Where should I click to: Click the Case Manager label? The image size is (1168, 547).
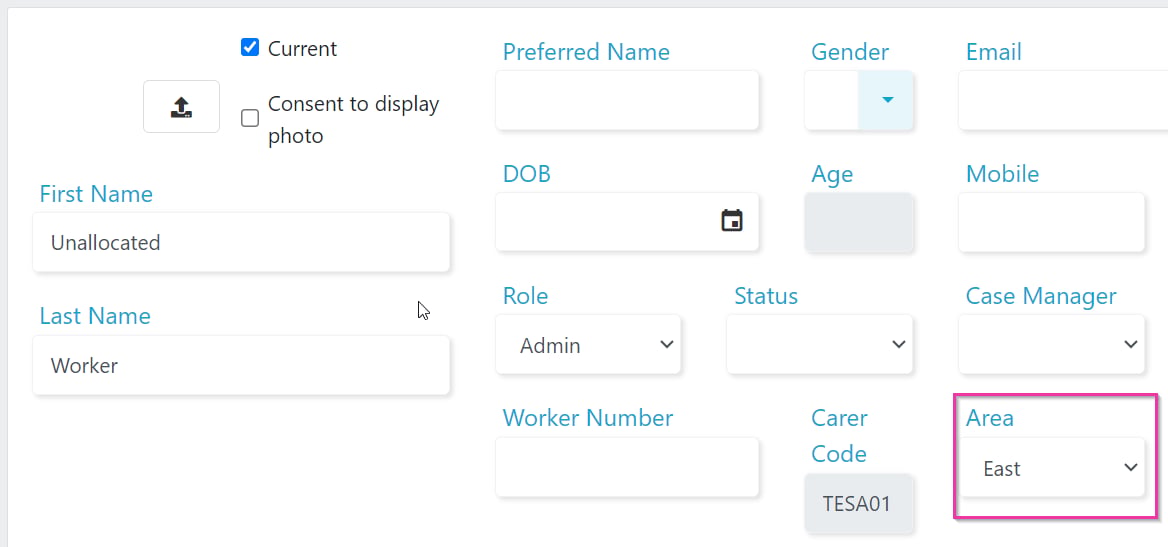tap(1041, 296)
